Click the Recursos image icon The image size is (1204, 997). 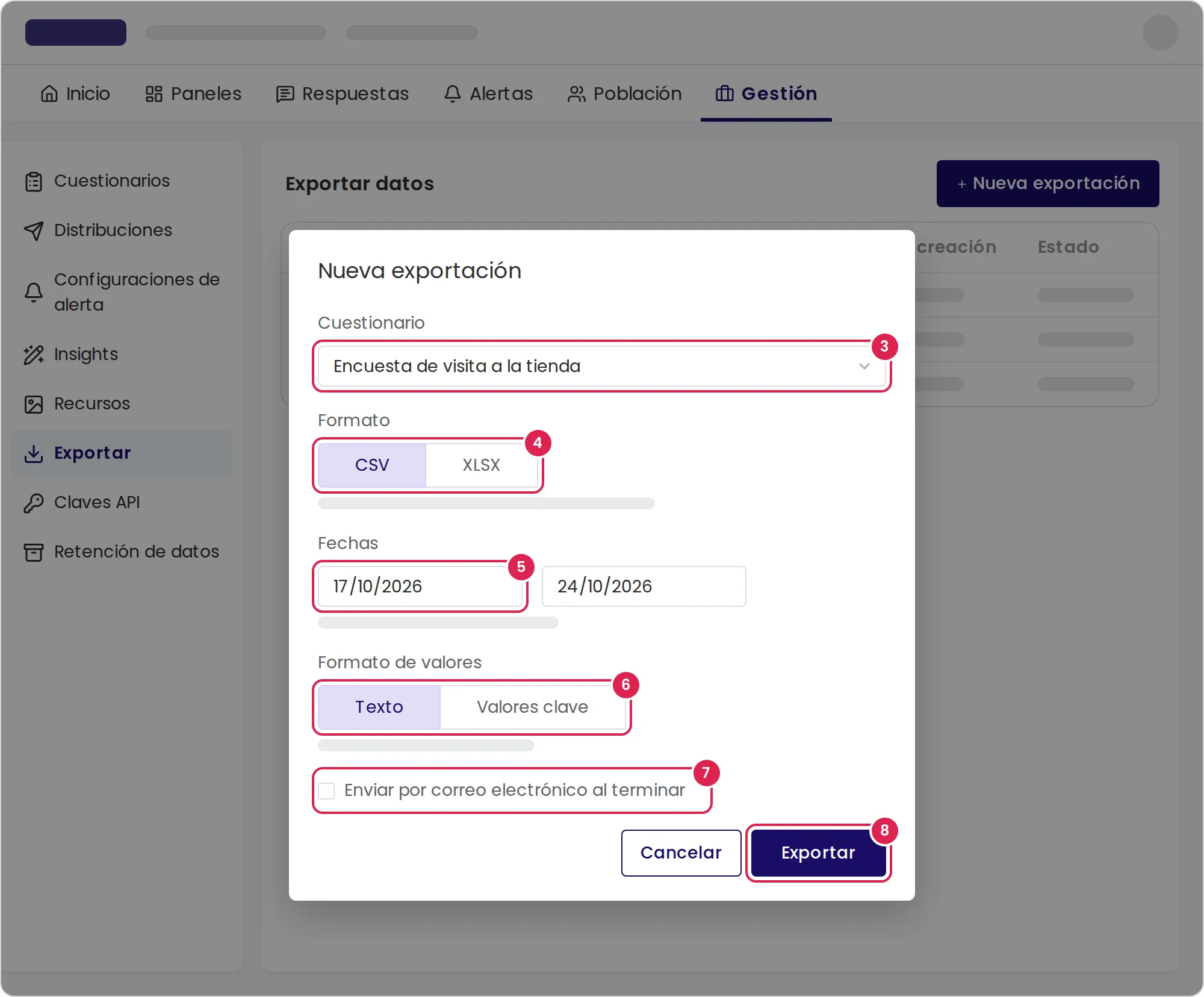click(34, 404)
